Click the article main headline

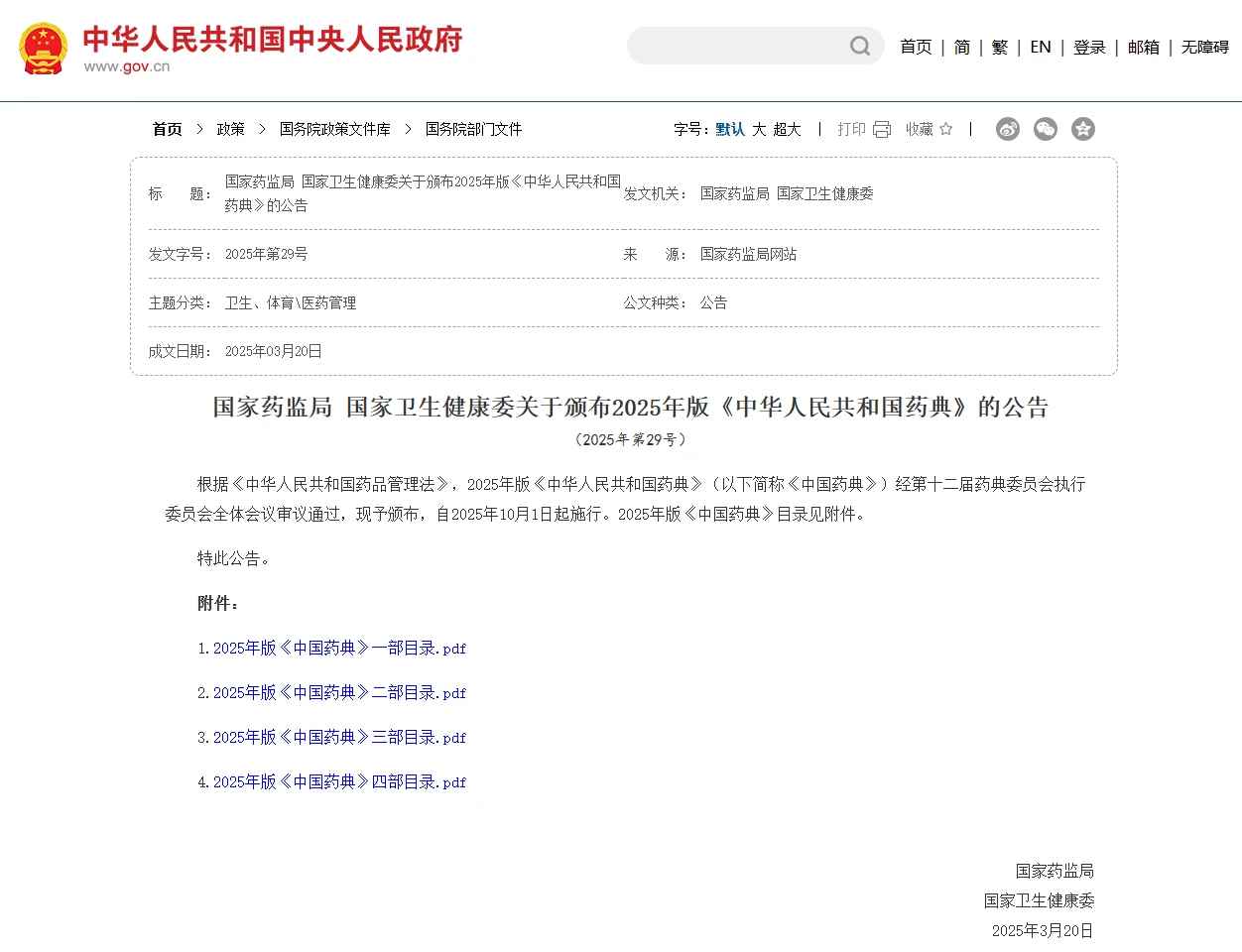tap(631, 408)
